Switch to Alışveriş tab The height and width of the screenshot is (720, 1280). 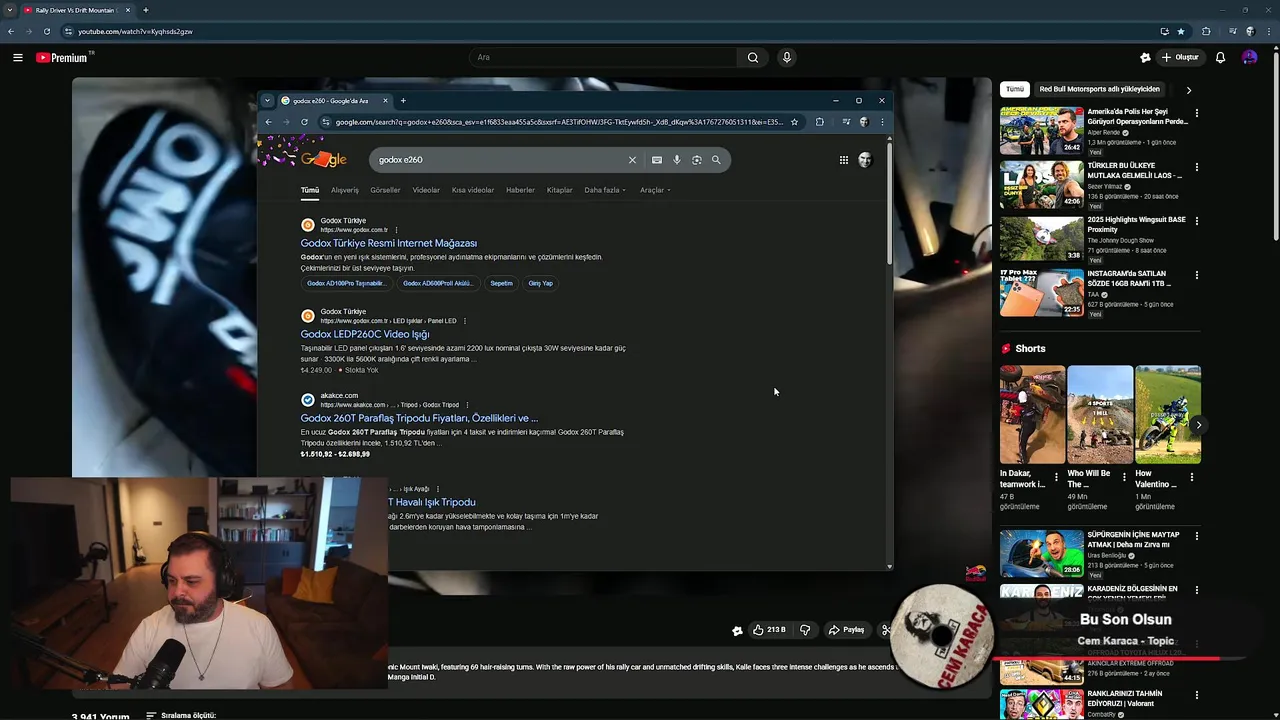(345, 190)
